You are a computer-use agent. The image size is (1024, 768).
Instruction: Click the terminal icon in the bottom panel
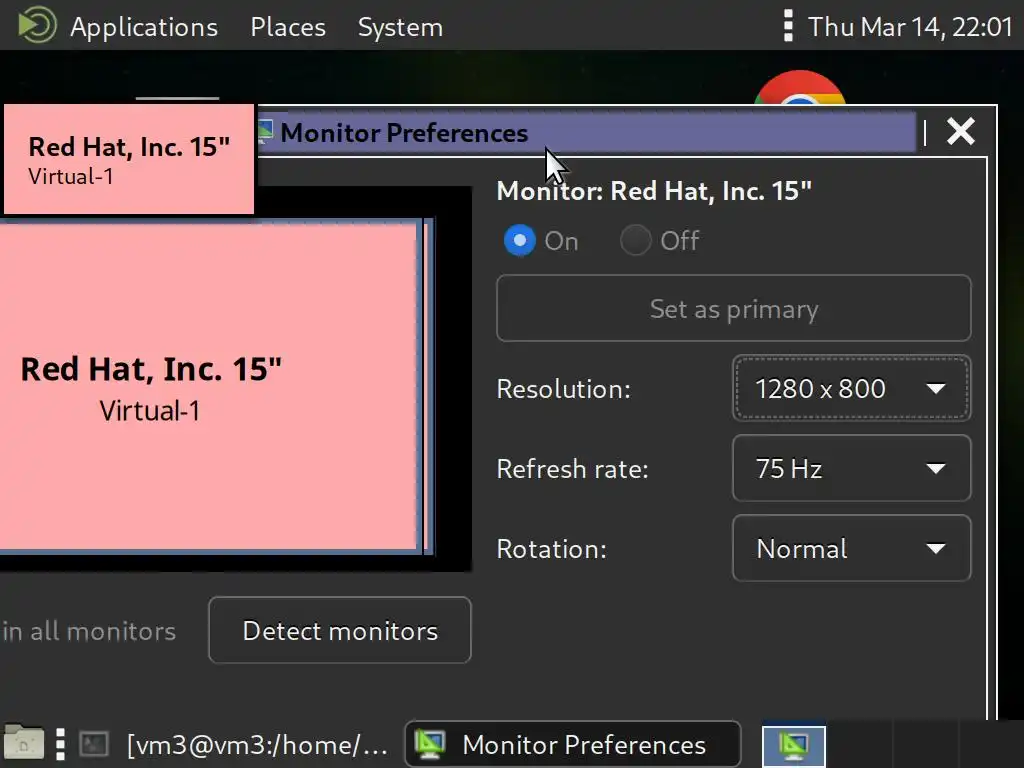[94, 744]
